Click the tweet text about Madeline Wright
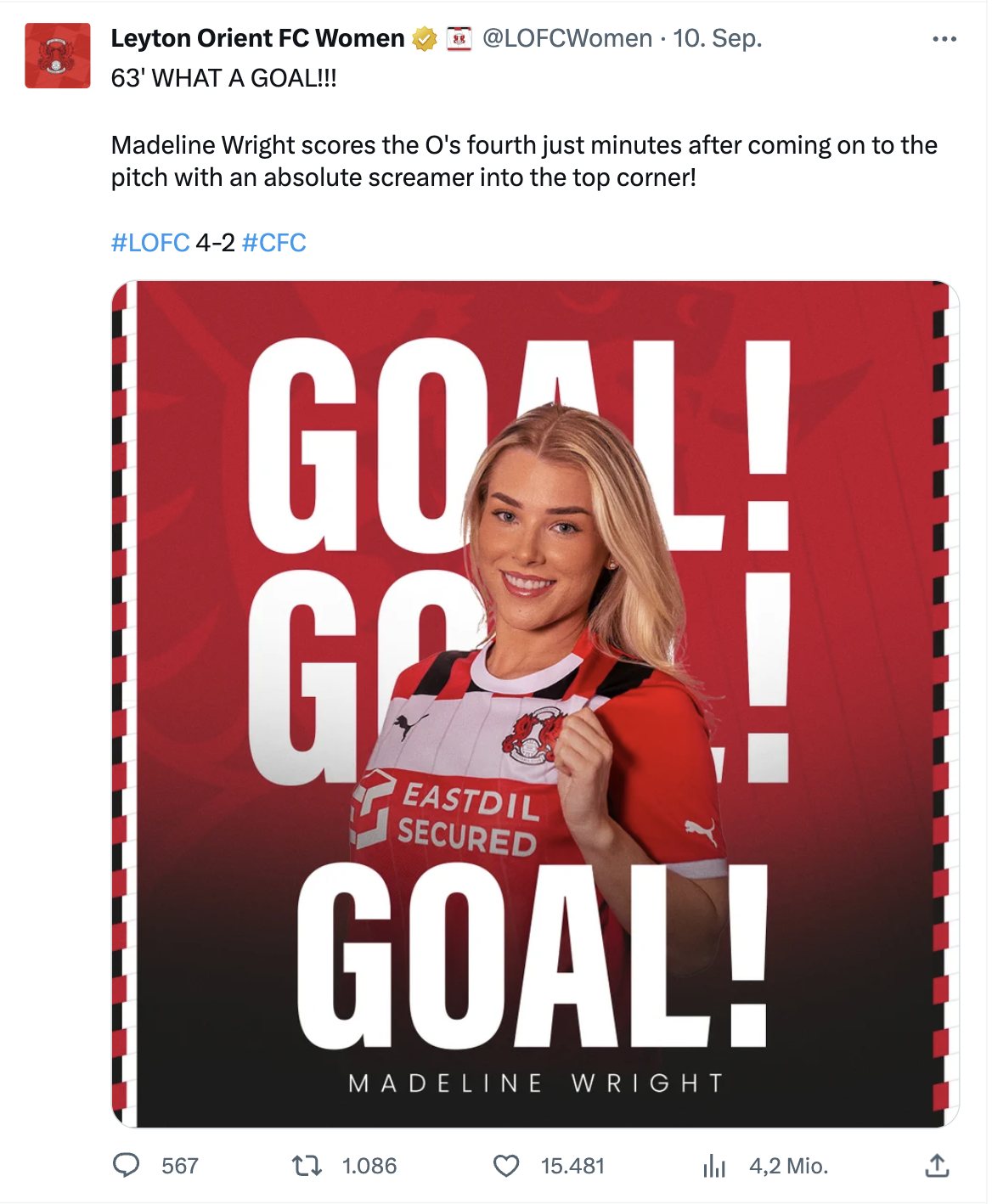Image resolution: width=992 pixels, height=1204 pixels. [524, 161]
